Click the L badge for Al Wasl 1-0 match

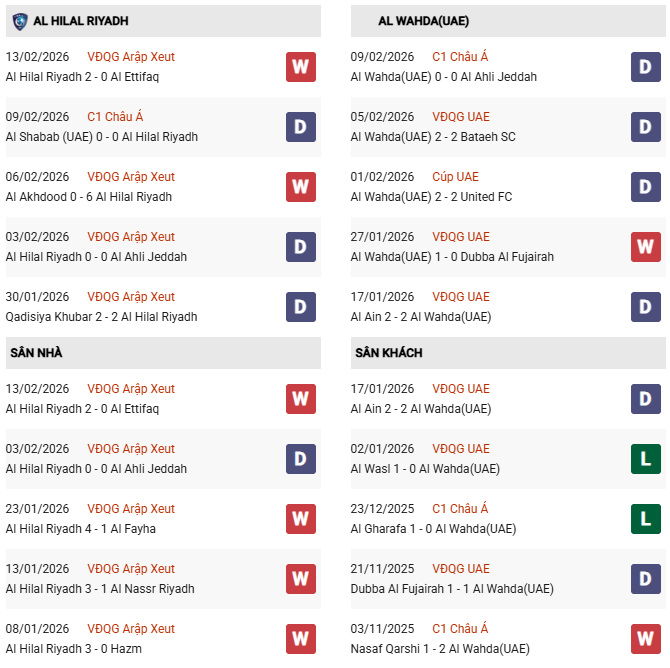click(646, 459)
